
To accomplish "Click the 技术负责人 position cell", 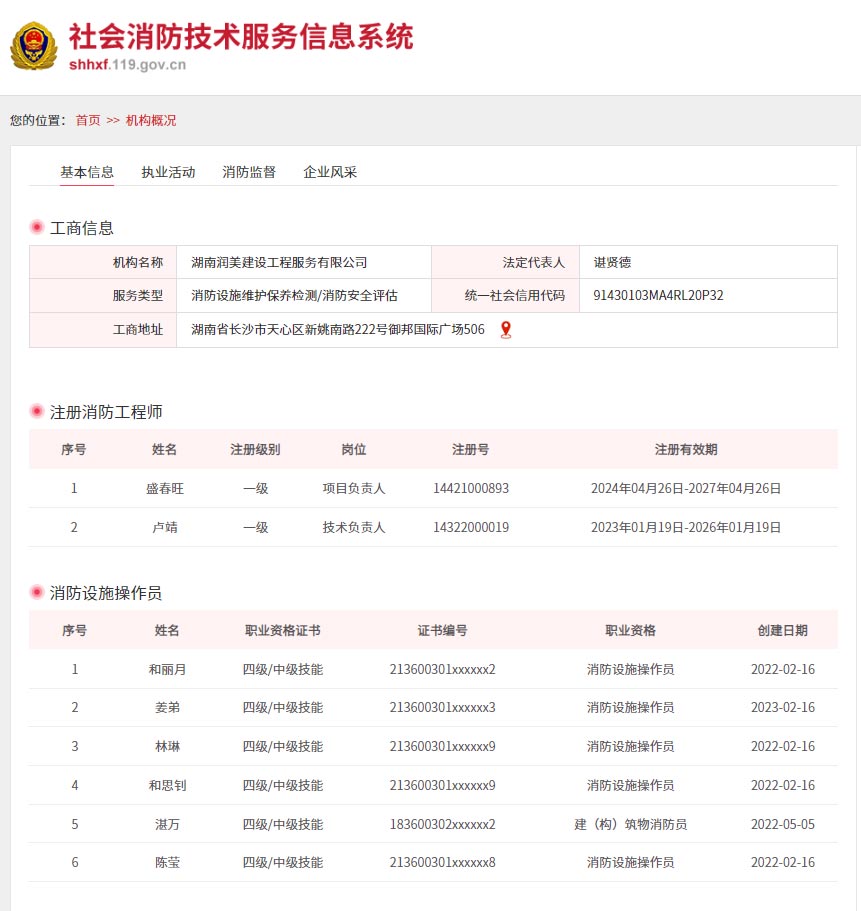I will click(354, 528).
